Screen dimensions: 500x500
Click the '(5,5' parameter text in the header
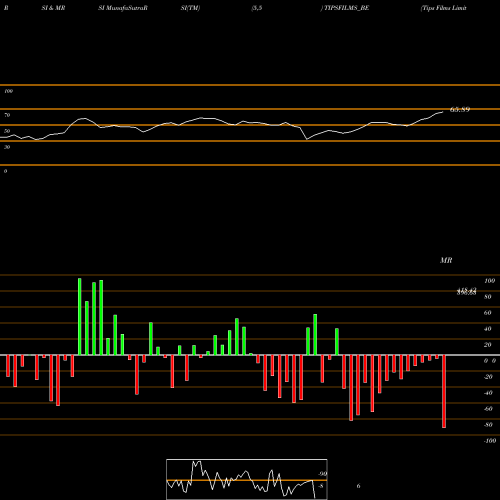coord(257,8)
